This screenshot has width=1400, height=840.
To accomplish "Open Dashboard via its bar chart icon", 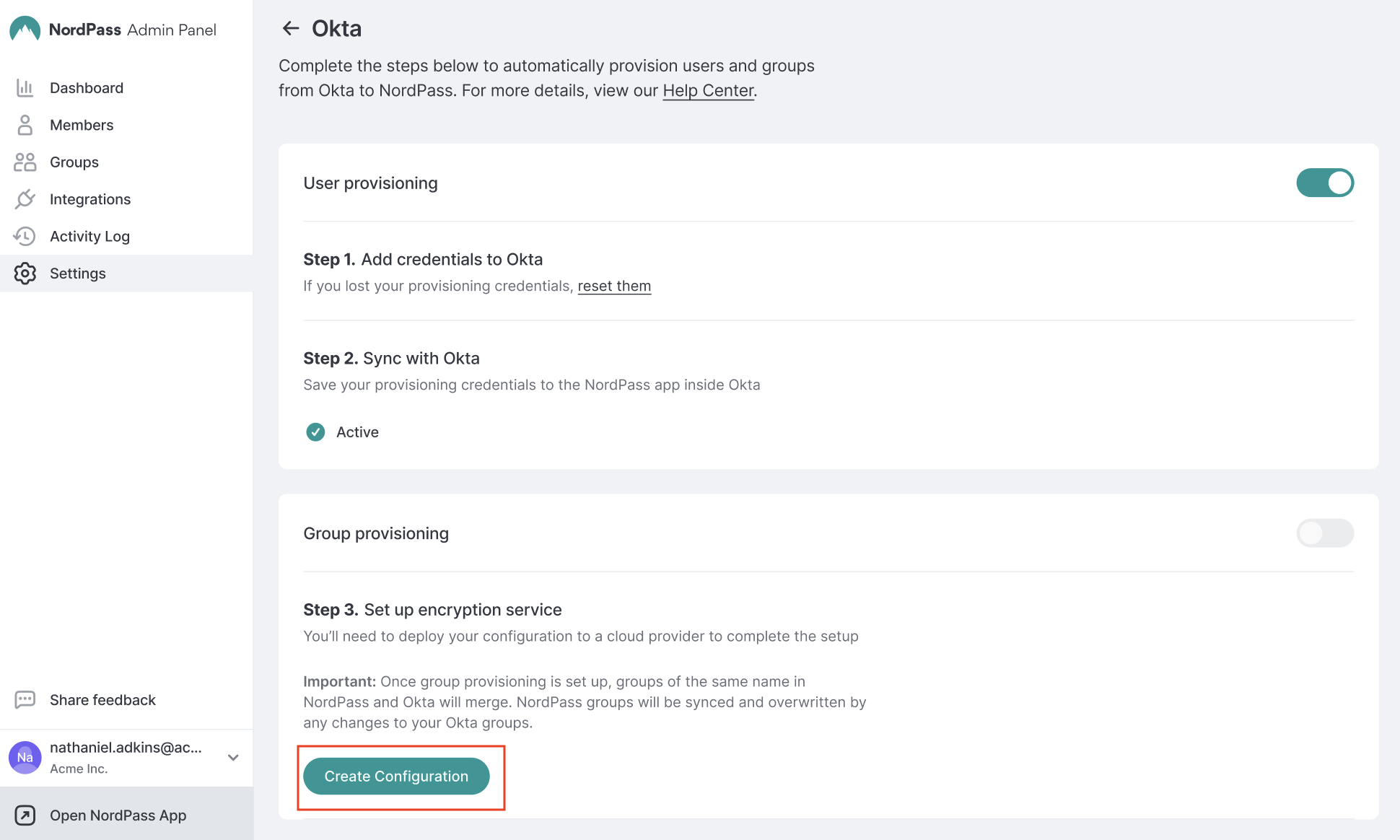I will tap(25, 88).
